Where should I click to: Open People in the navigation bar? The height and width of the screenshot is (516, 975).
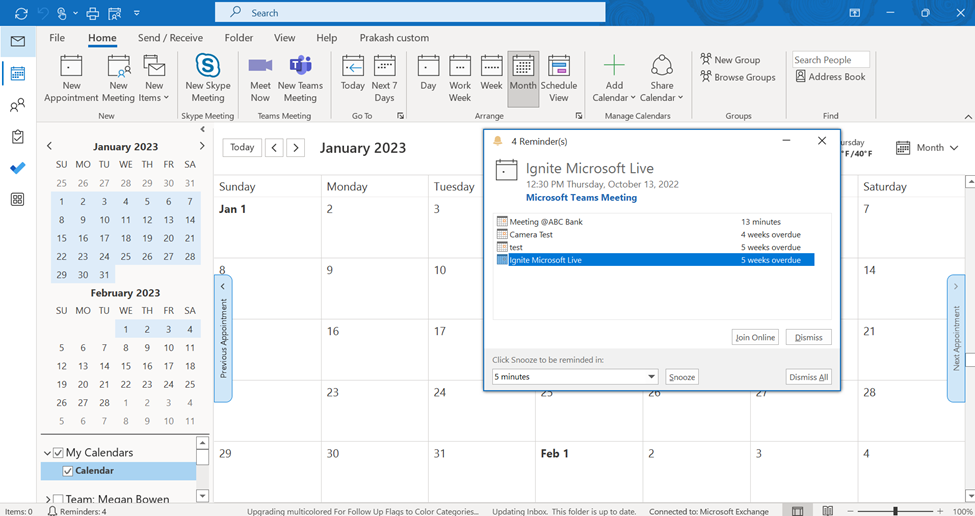17,105
